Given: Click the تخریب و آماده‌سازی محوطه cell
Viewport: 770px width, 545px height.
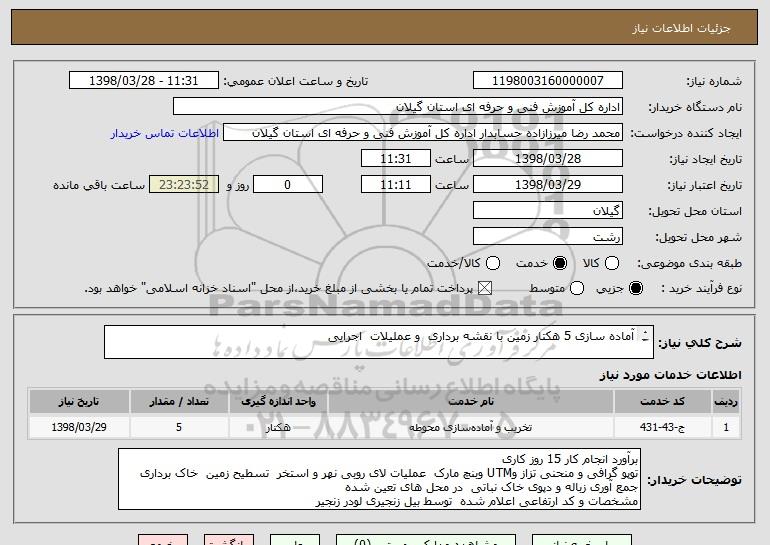Looking at the screenshot, I should pos(470,427).
